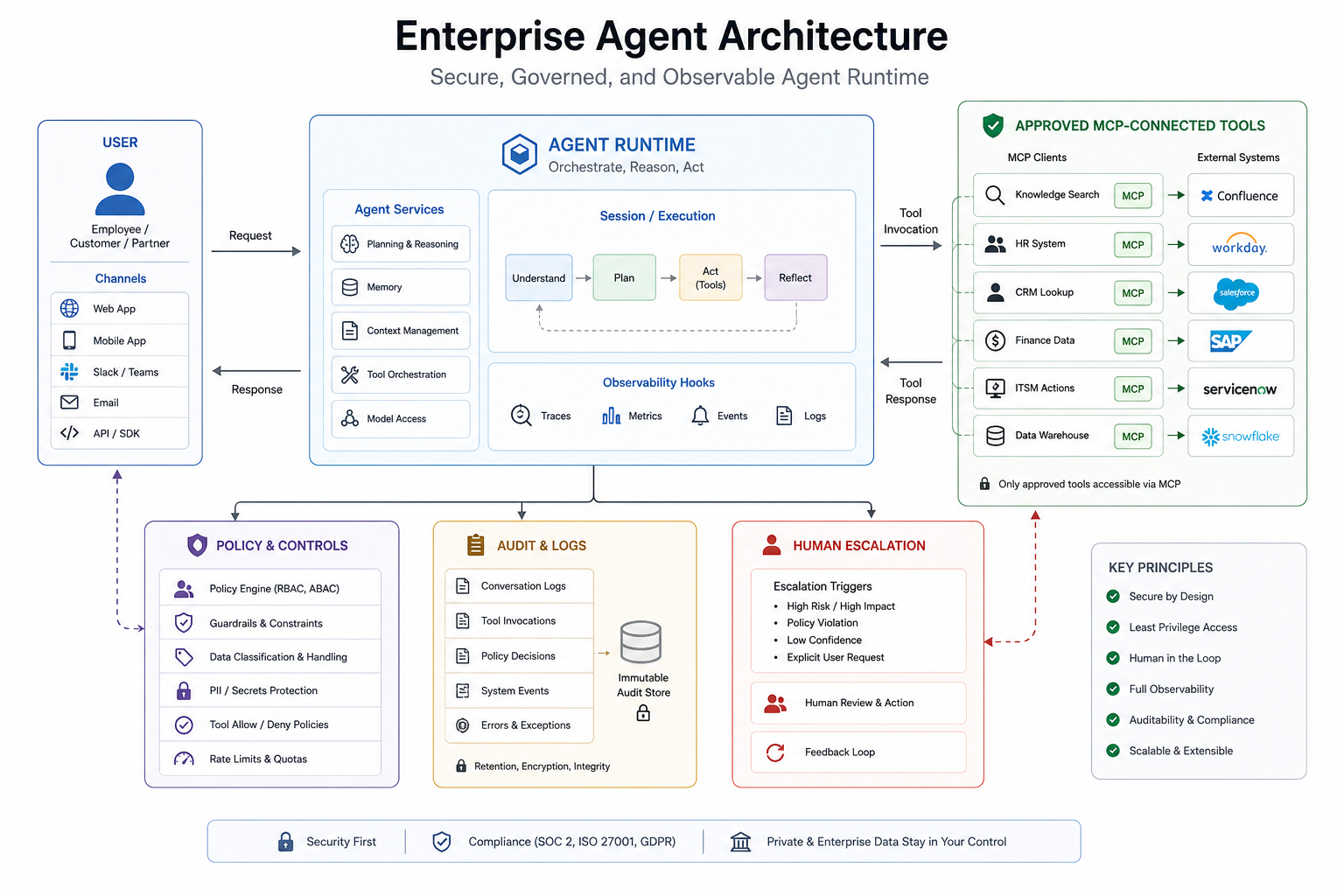Click the Plan step box
The image size is (1344, 896).
tap(624, 277)
